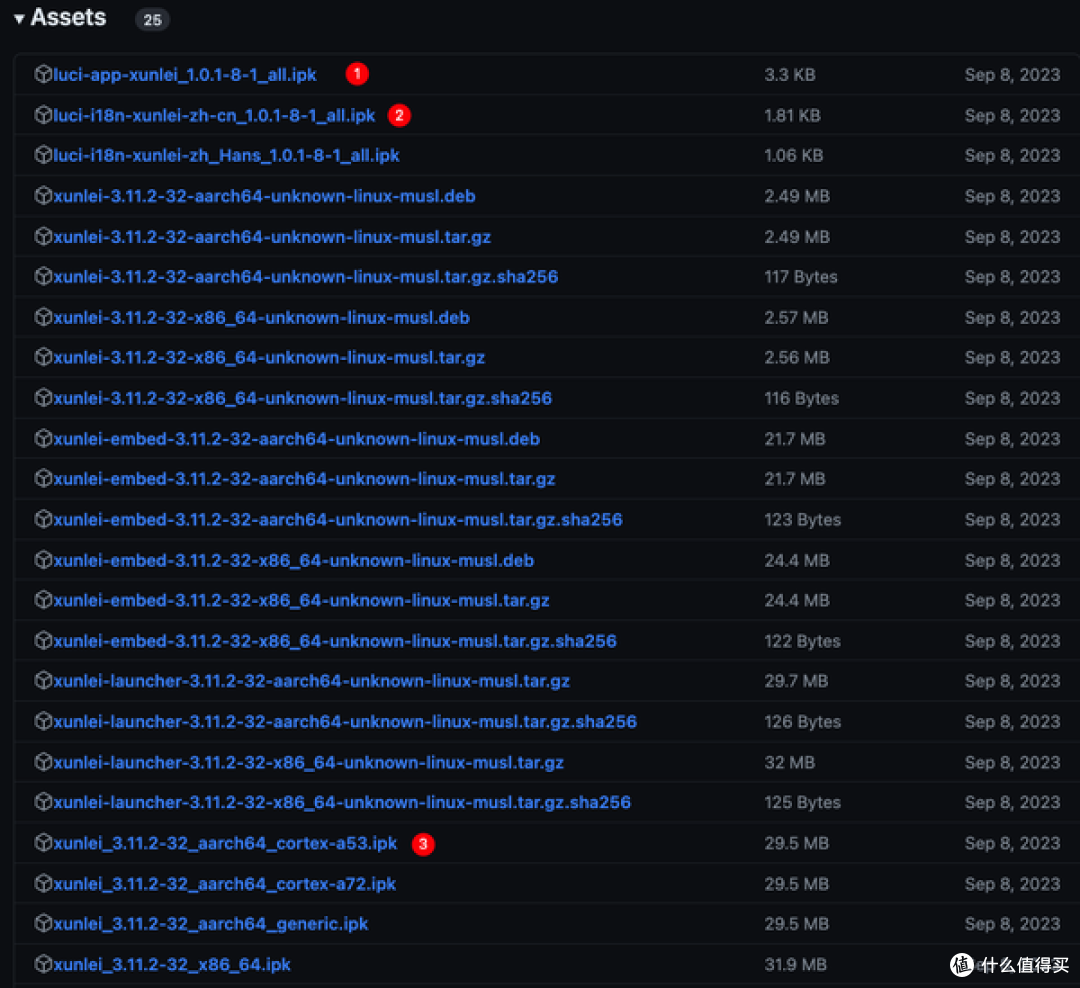This screenshot has width=1080, height=988.
Task: Click the 1.06 KB size of luci-i18n-xunlei-zh_Hans
Action: tap(793, 156)
